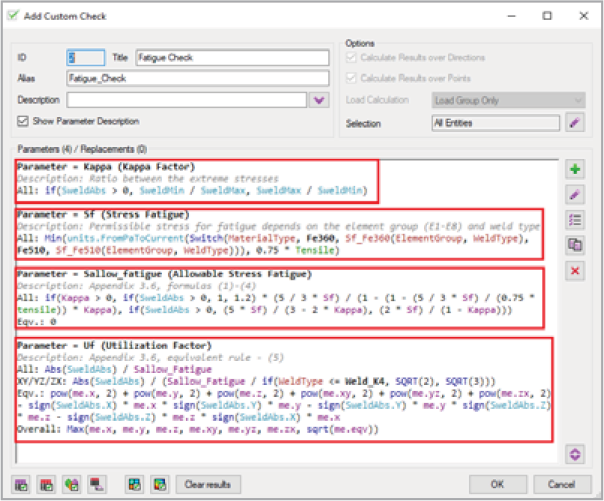Click the Selection field All Entities

coord(496,123)
